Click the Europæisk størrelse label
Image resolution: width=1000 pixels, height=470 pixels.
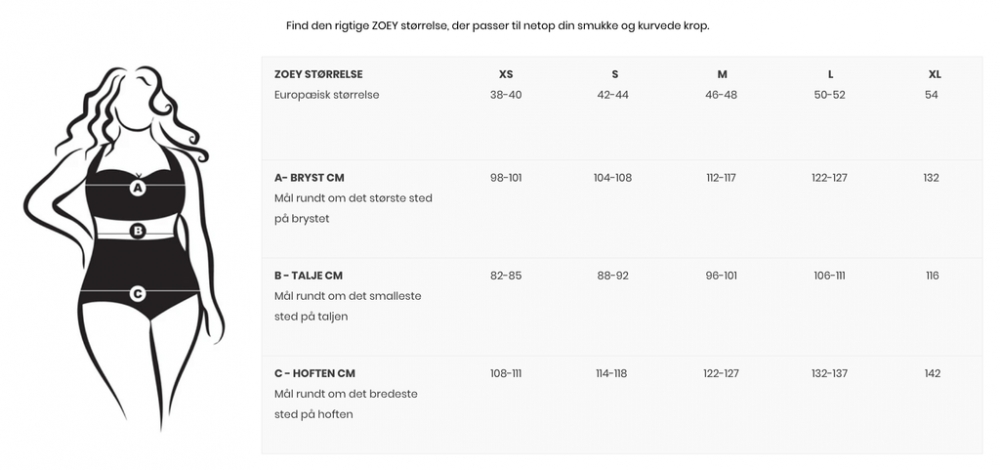[x=326, y=95]
